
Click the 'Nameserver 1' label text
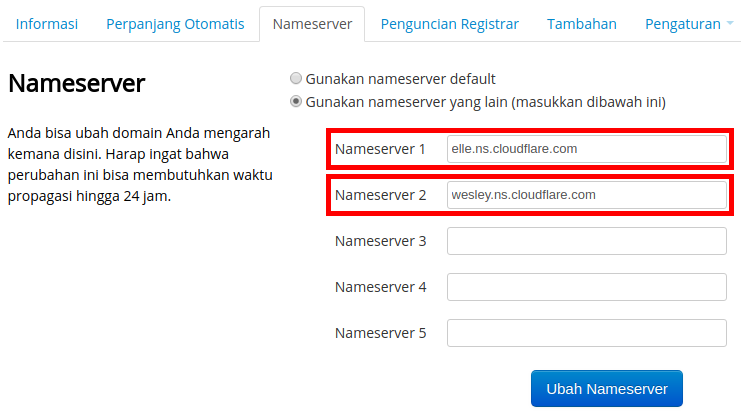(380, 149)
